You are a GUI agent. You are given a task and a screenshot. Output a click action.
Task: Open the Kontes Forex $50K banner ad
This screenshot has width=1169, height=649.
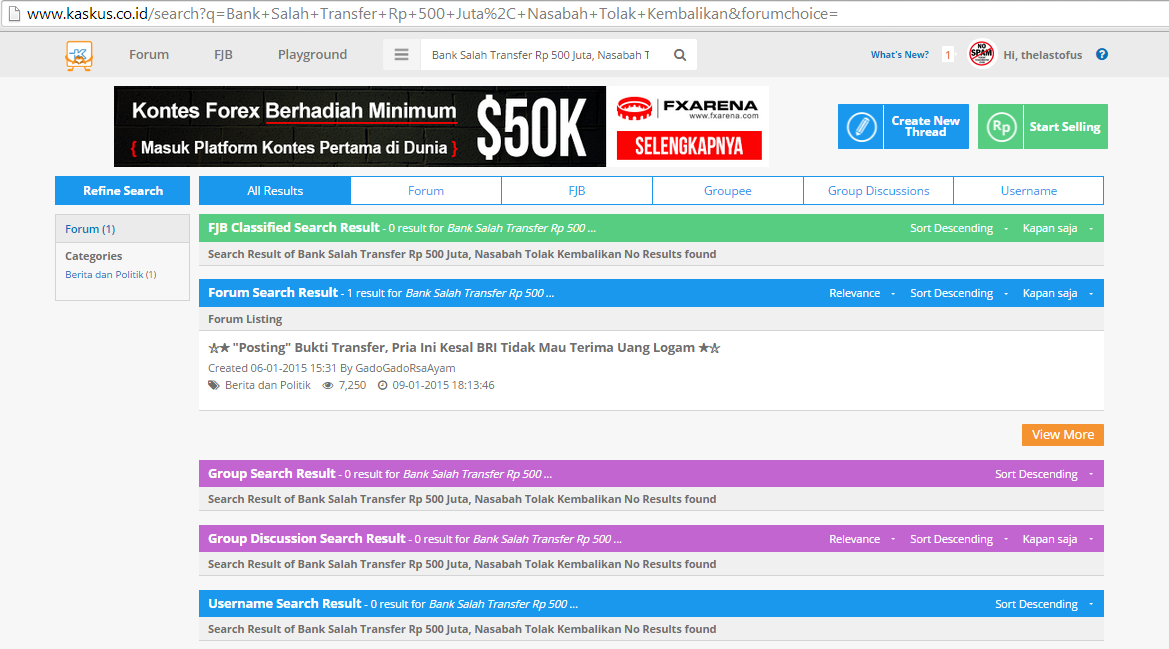(360, 126)
